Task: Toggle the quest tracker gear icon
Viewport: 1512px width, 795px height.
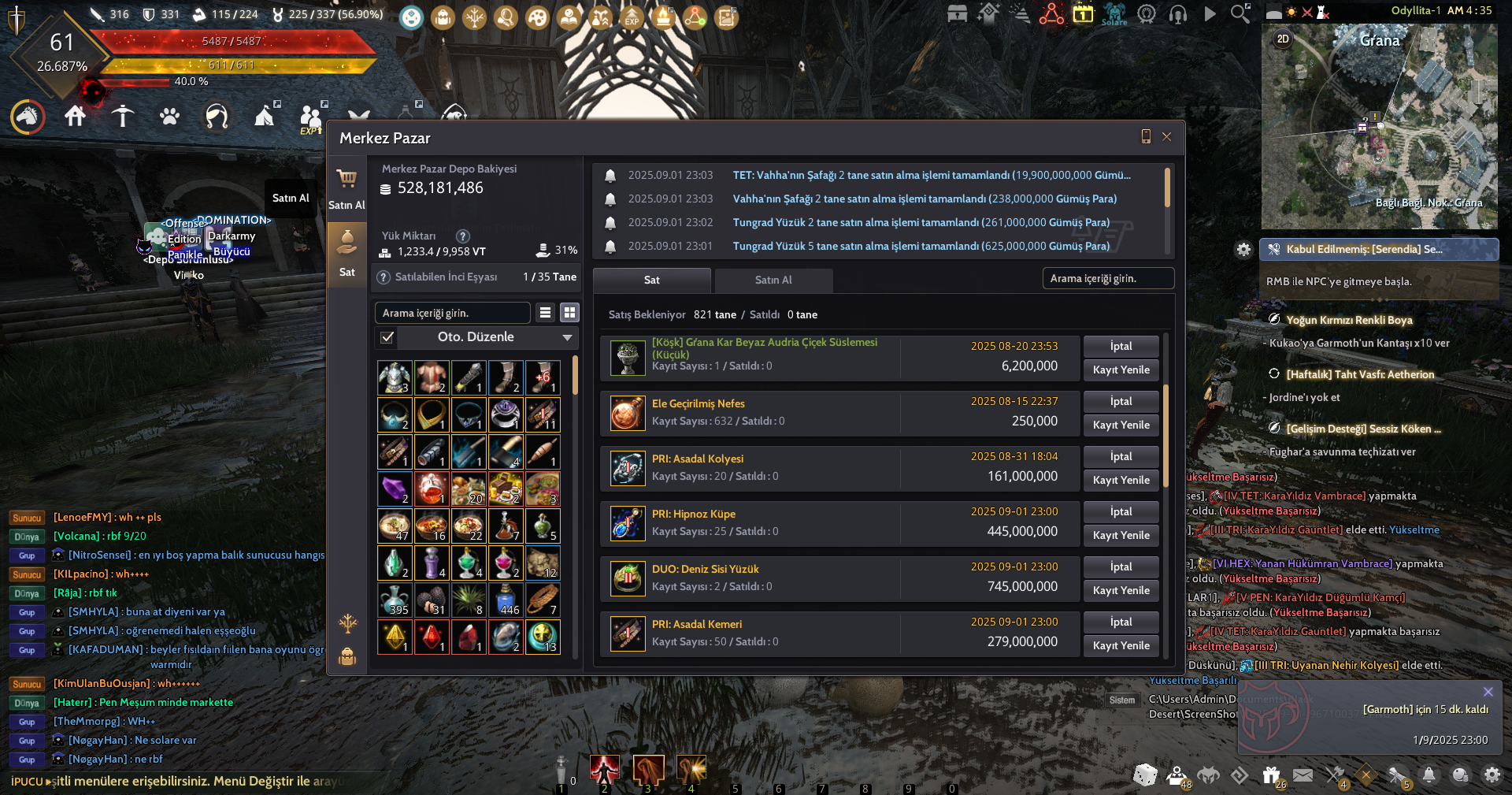Action: [x=1243, y=250]
